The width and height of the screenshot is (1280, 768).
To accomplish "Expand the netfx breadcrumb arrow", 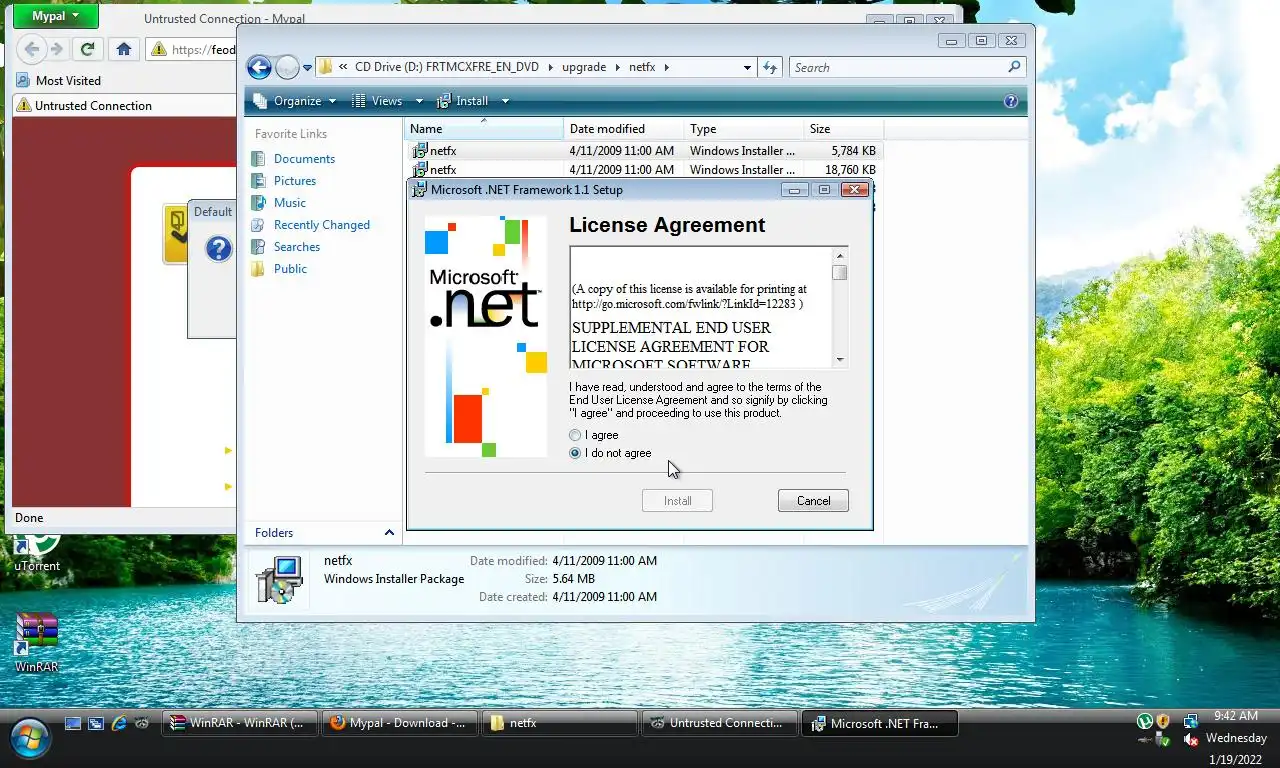I will pos(666,68).
